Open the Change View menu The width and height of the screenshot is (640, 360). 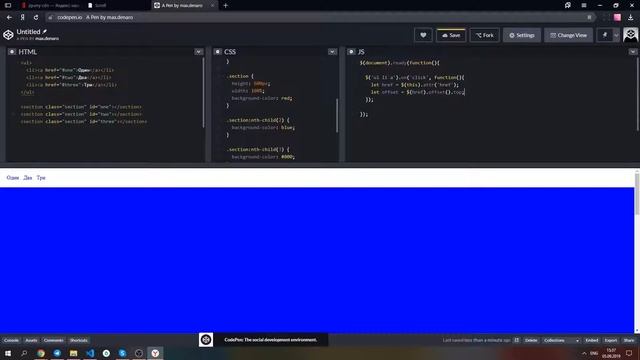click(x=568, y=35)
